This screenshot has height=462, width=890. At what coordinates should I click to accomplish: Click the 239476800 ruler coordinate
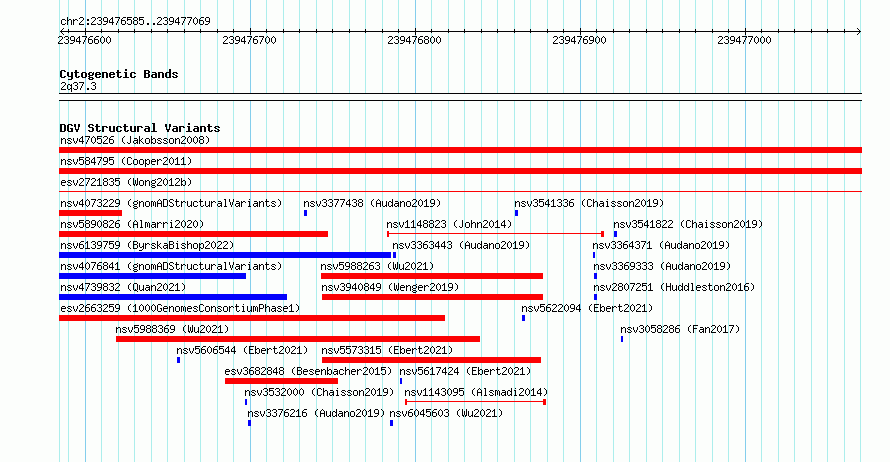tap(414, 40)
